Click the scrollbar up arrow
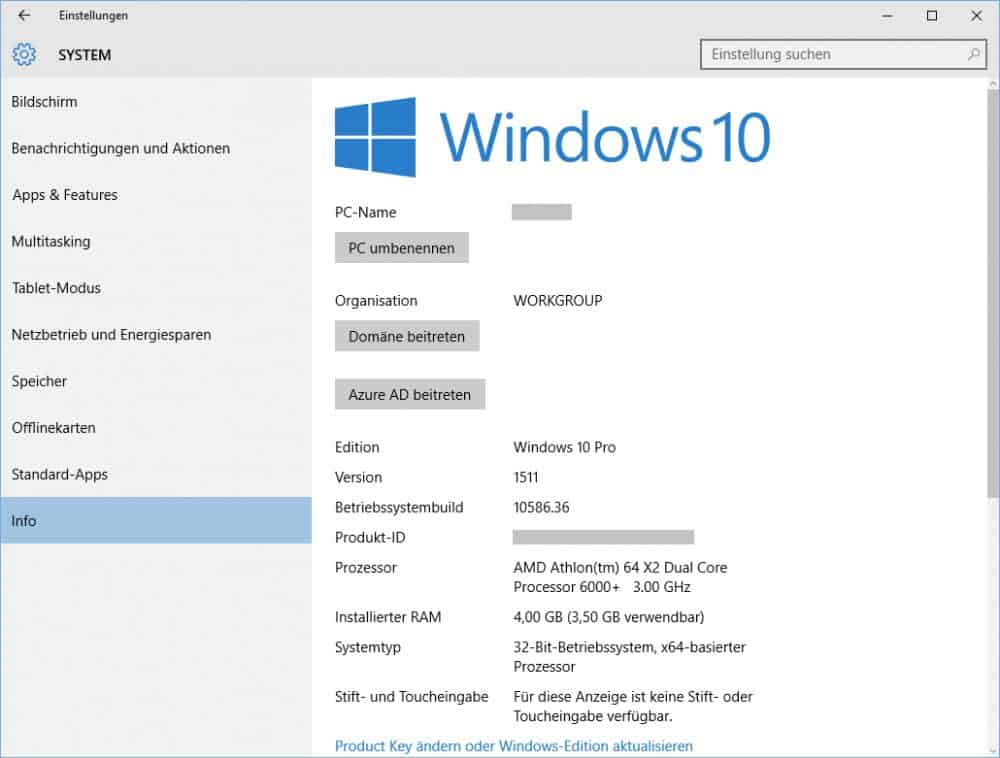The width and height of the screenshot is (1000, 758). (993, 84)
